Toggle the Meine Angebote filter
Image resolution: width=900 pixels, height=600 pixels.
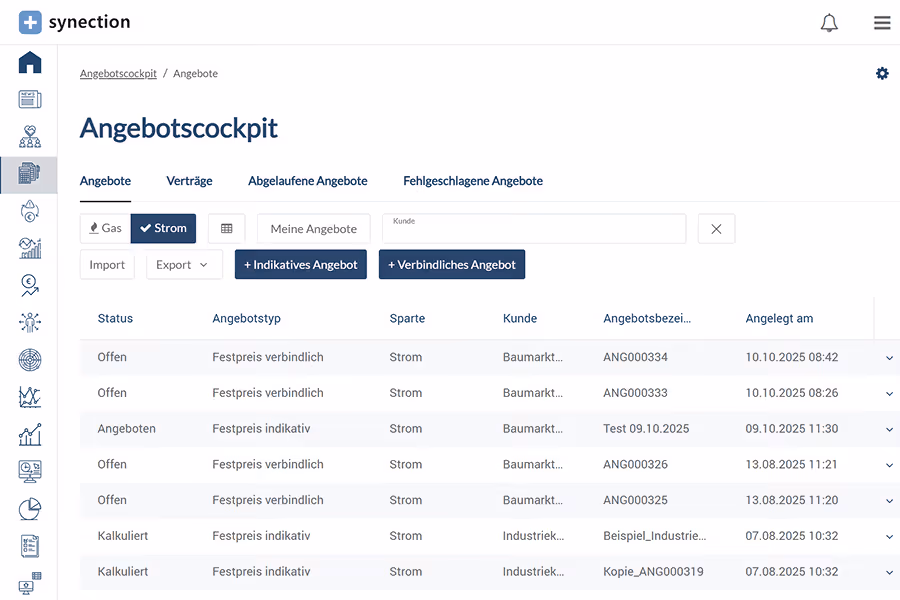313,228
